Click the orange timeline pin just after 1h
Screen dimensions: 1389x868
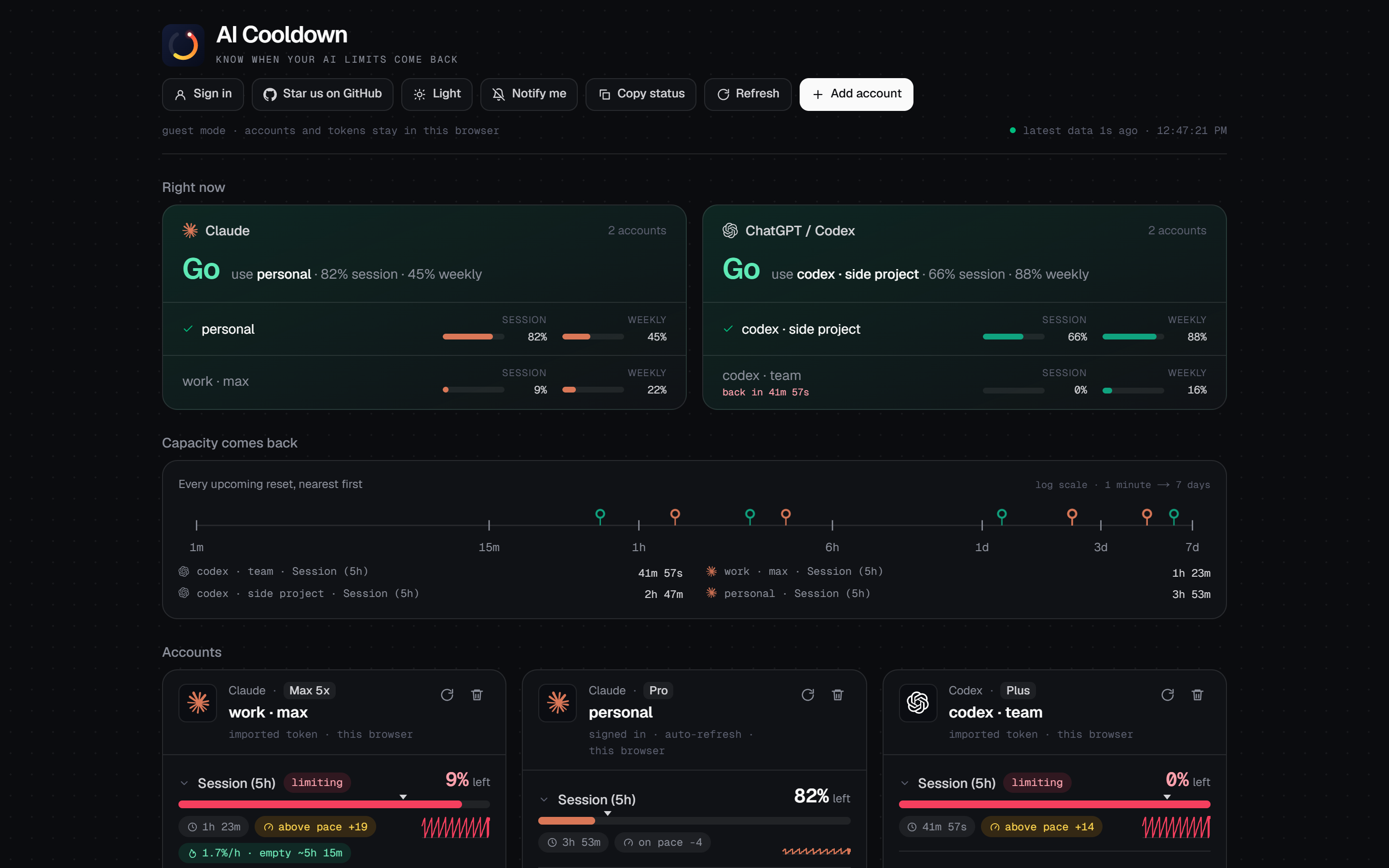click(x=675, y=516)
